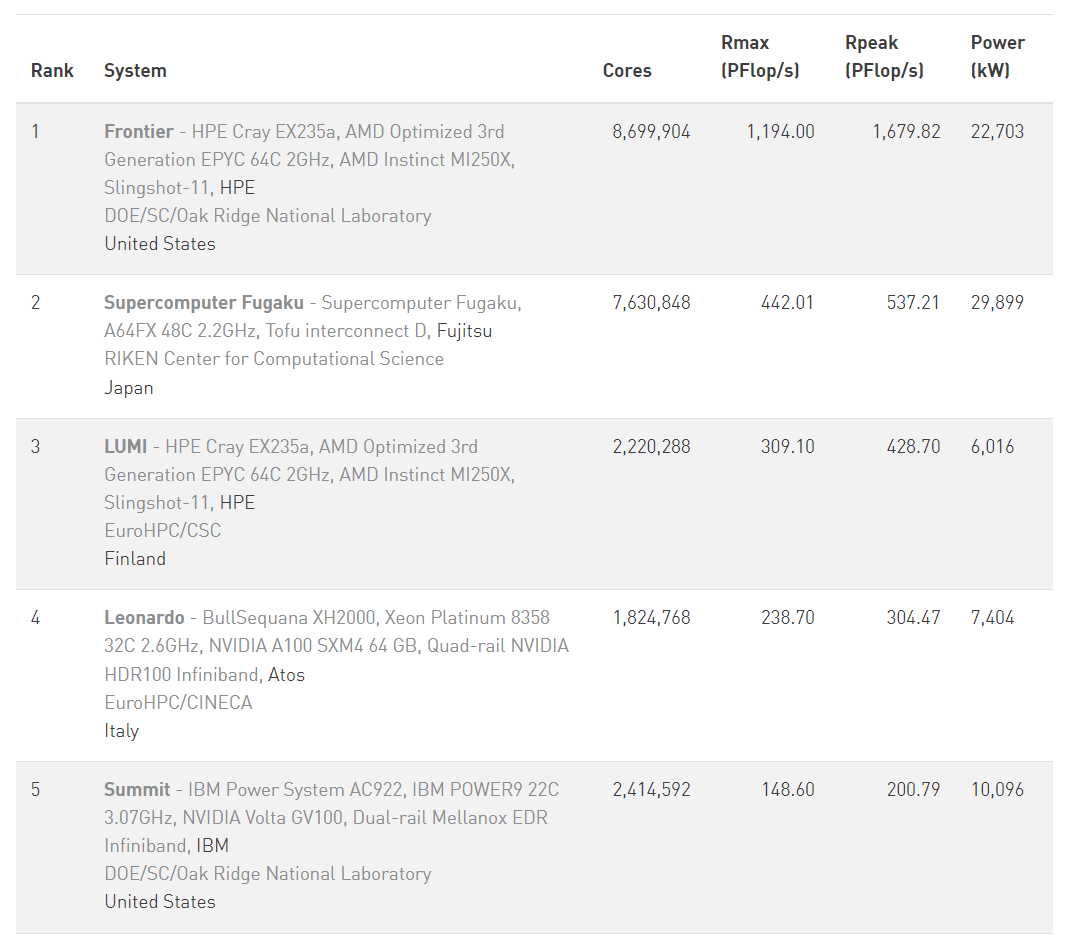
Task: Select the power value 22,703
Action: [997, 131]
